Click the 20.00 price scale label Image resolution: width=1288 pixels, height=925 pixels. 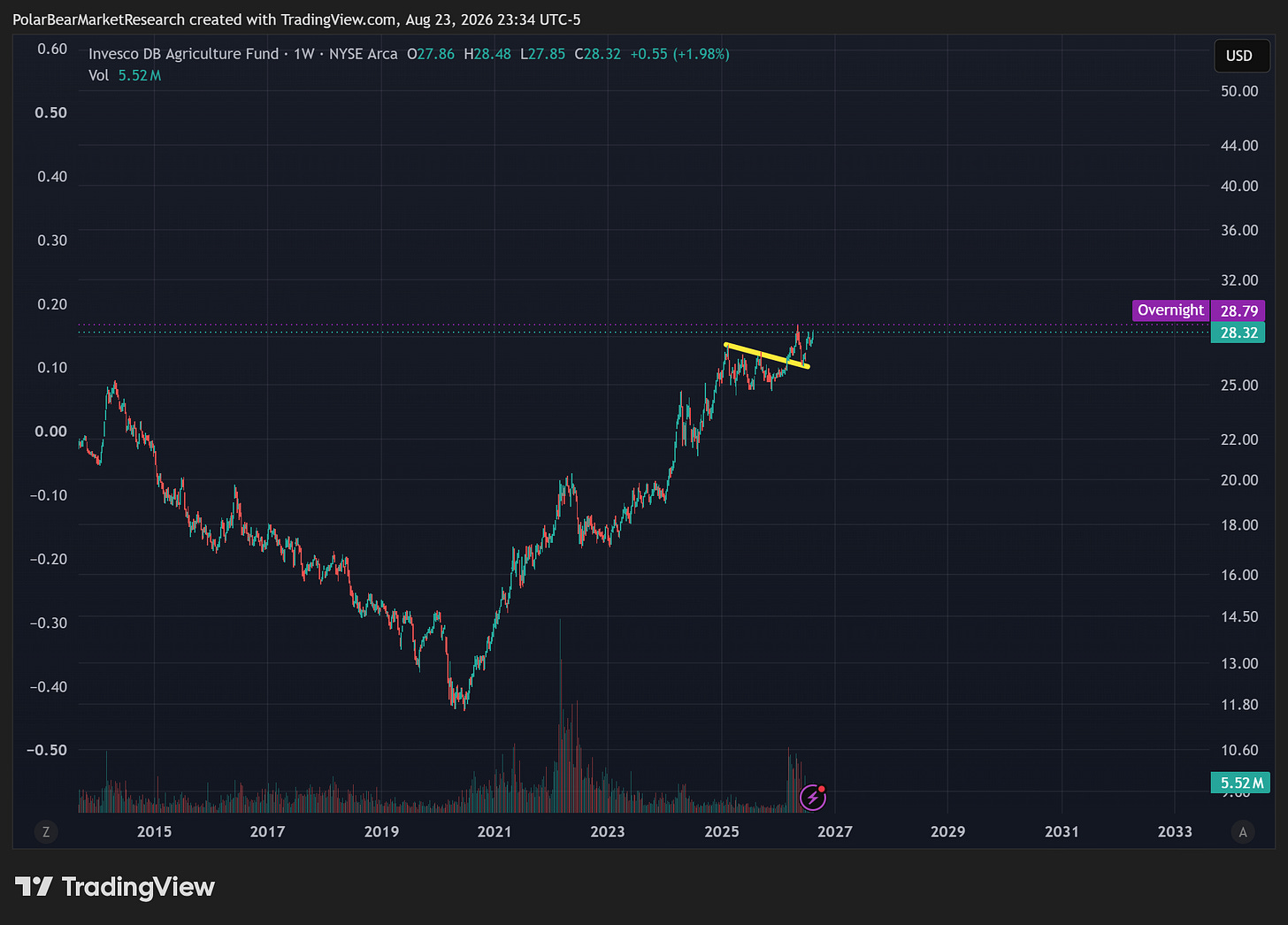pos(1239,480)
